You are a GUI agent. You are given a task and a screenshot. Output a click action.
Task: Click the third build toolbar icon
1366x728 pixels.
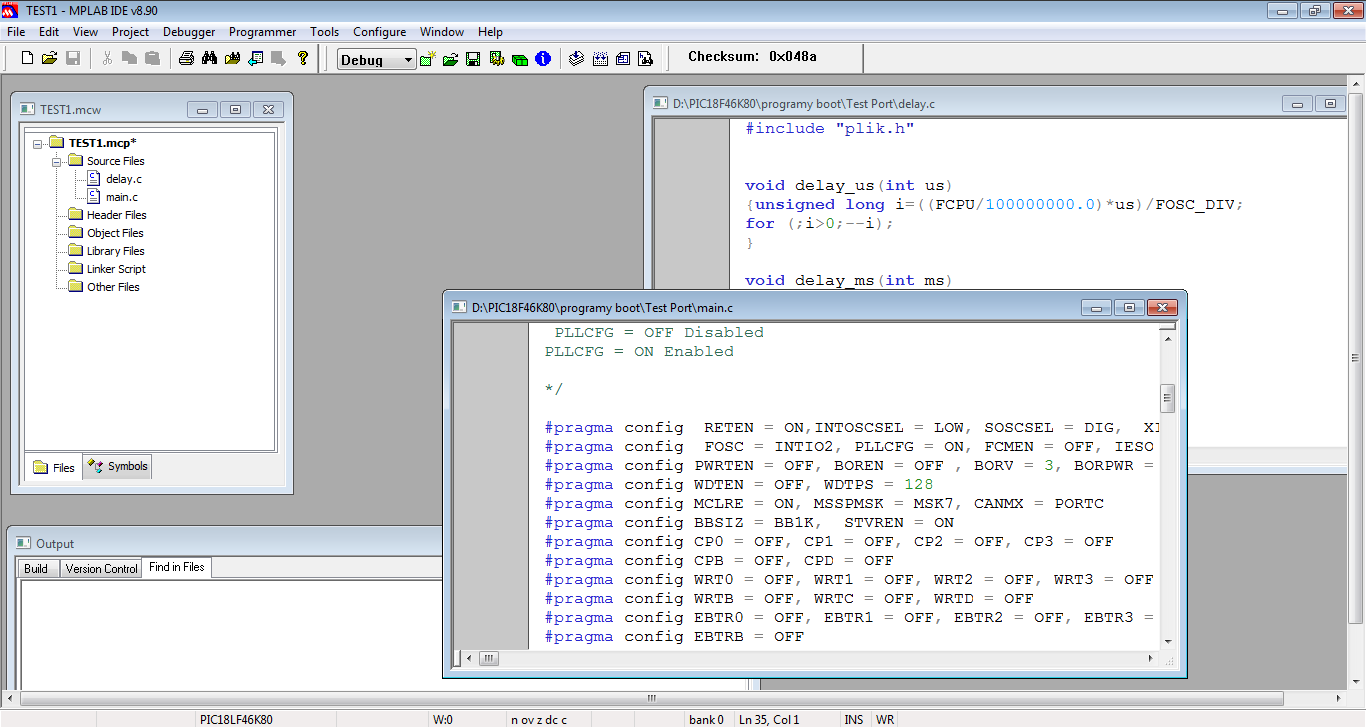click(623, 59)
